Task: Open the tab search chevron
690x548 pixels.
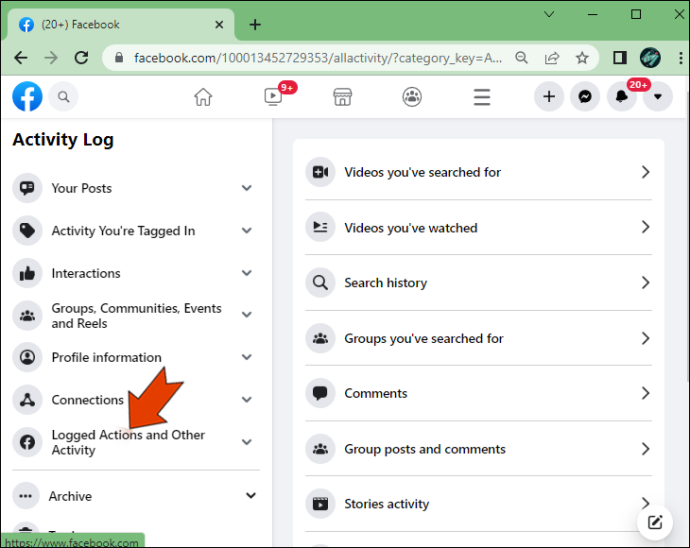Action: pyautogui.click(x=549, y=15)
